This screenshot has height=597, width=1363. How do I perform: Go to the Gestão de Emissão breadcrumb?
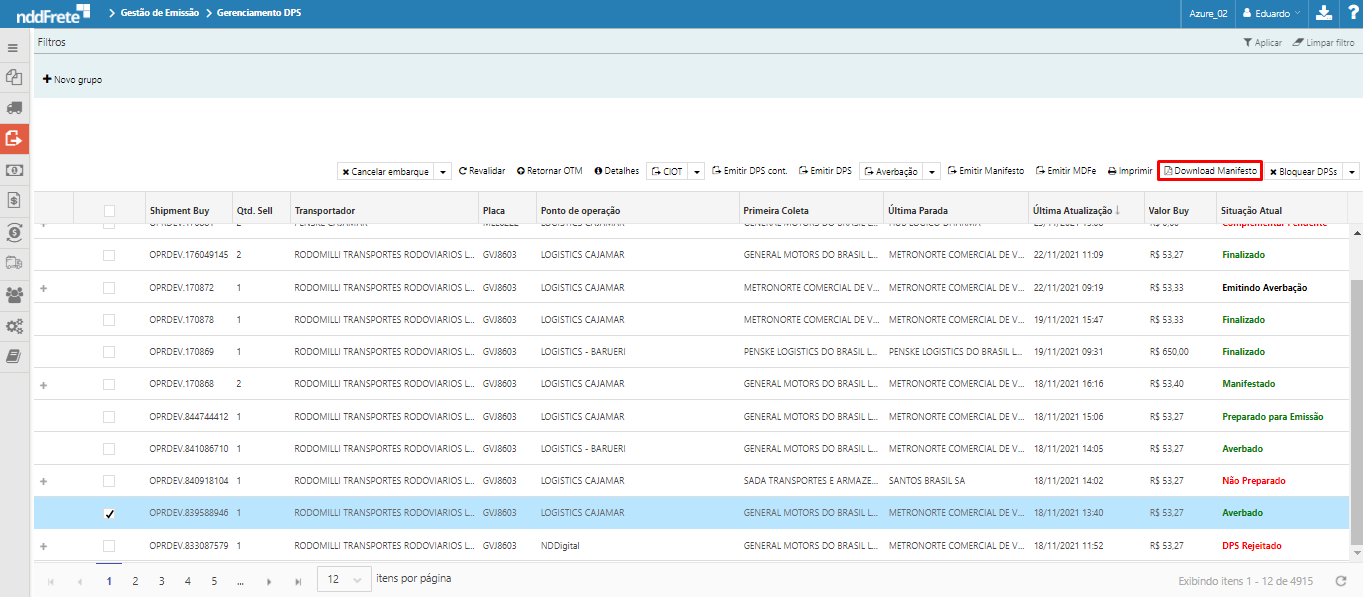point(159,13)
